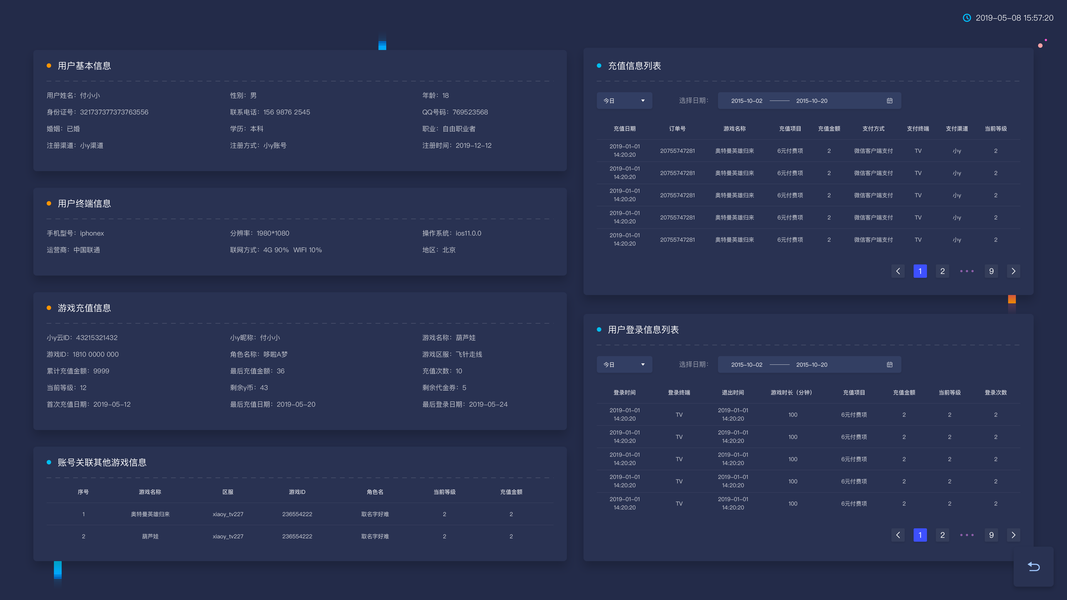Click the 操作系统 value ios11.0.0
Image resolution: width=1067 pixels, height=600 pixels.
[468, 233]
